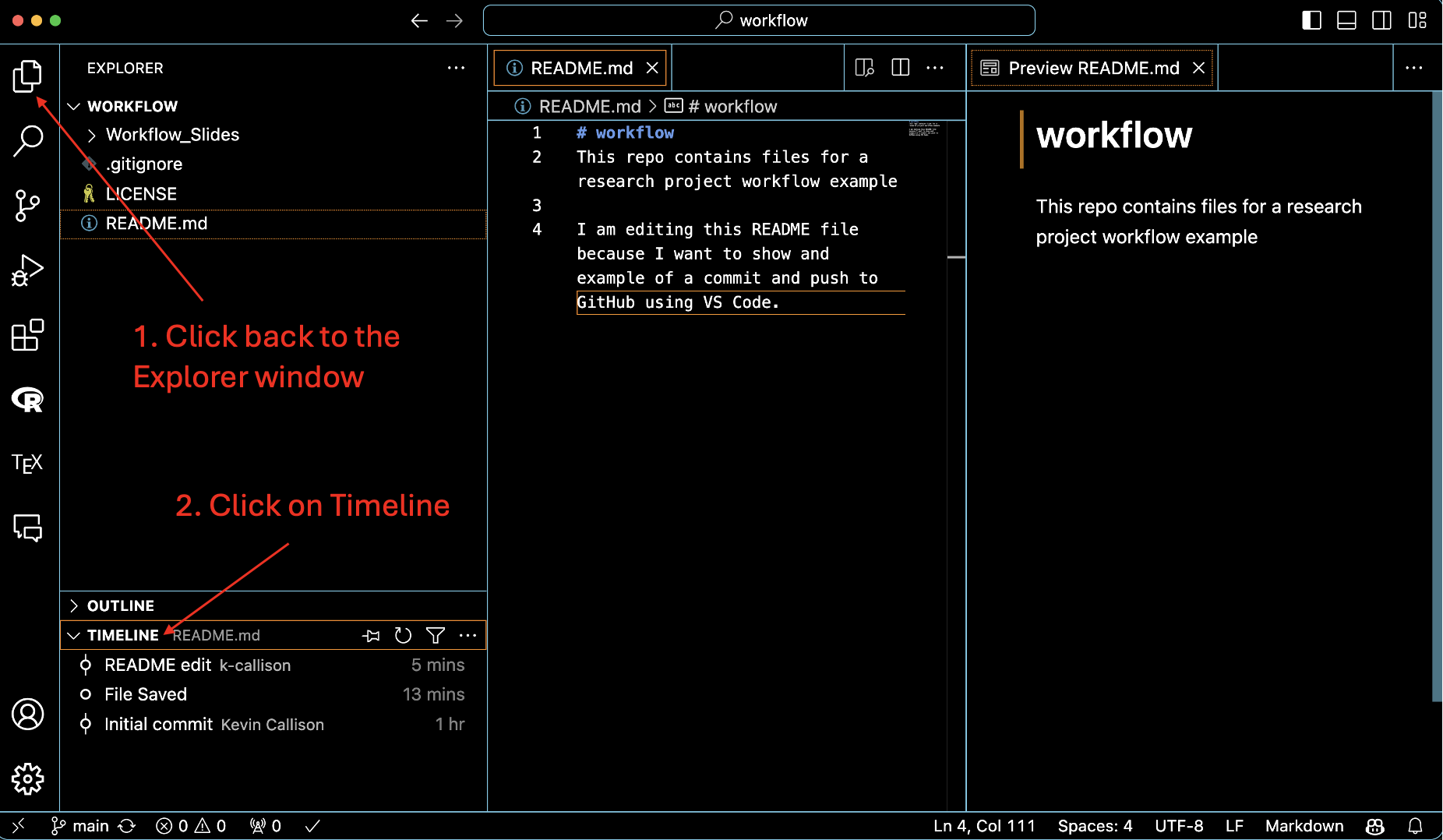Open preview to the side

[865, 68]
